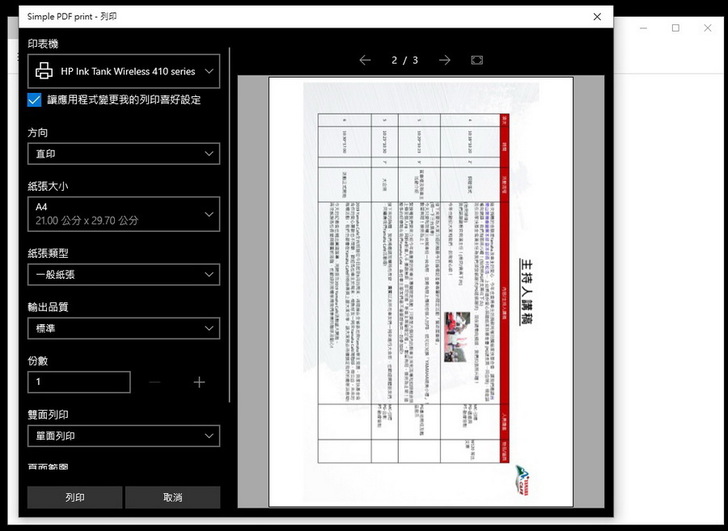Open the 雙面列印 dropdown showing 單面列印
The height and width of the screenshot is (531, 728).
124,436
